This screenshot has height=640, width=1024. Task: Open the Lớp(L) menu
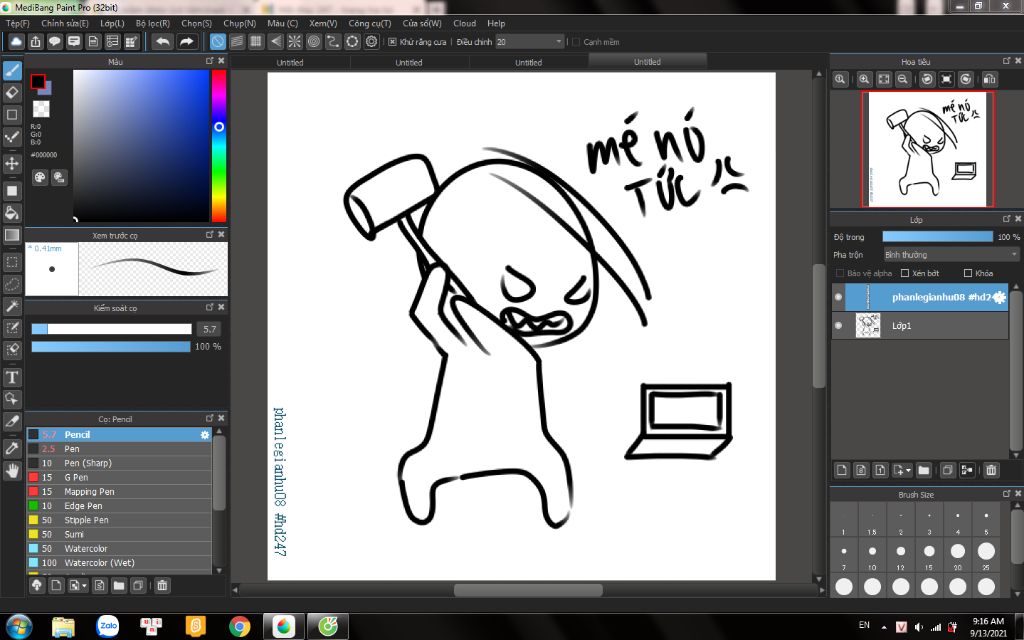point(112,23)
